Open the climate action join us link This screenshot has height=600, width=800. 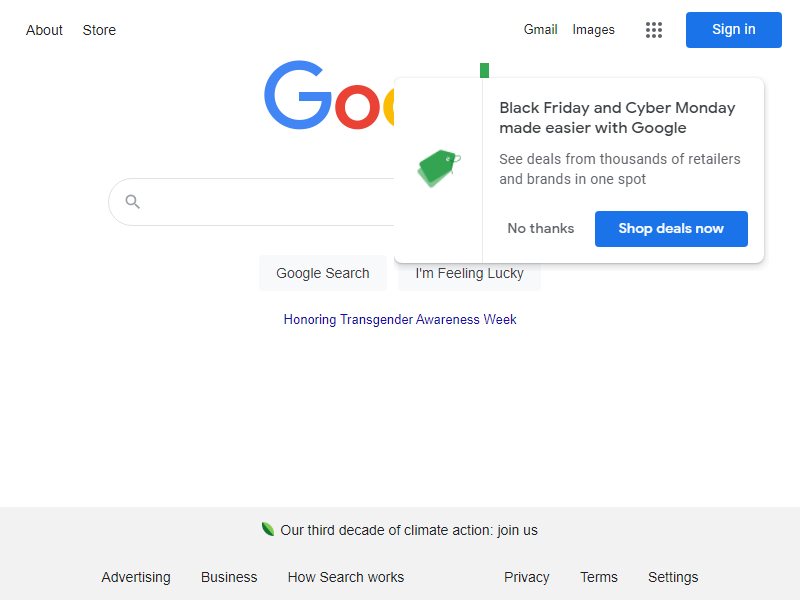(409, 531)
